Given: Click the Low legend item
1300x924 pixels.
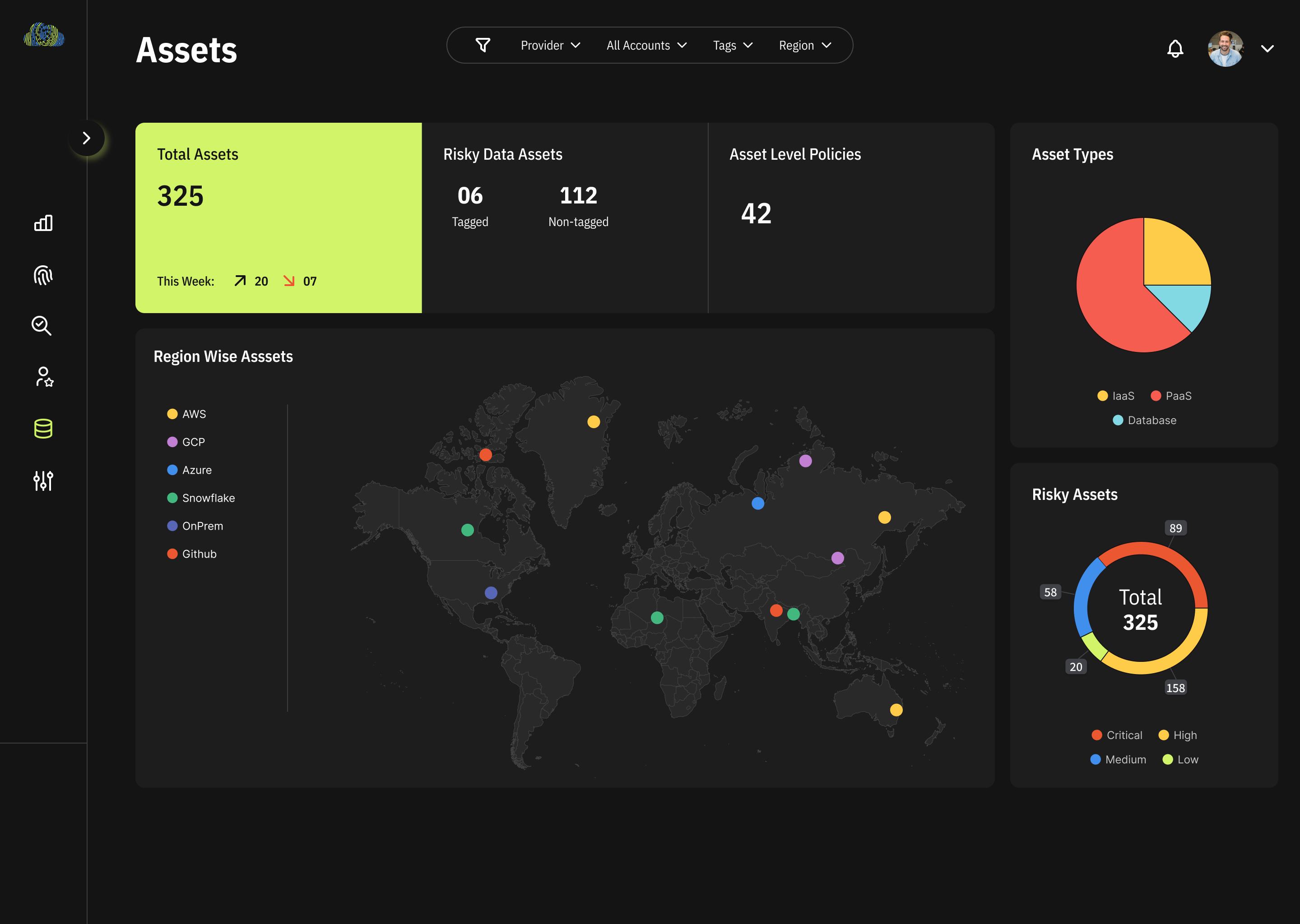Looking at the screenshot, I should click(1180, 760).
